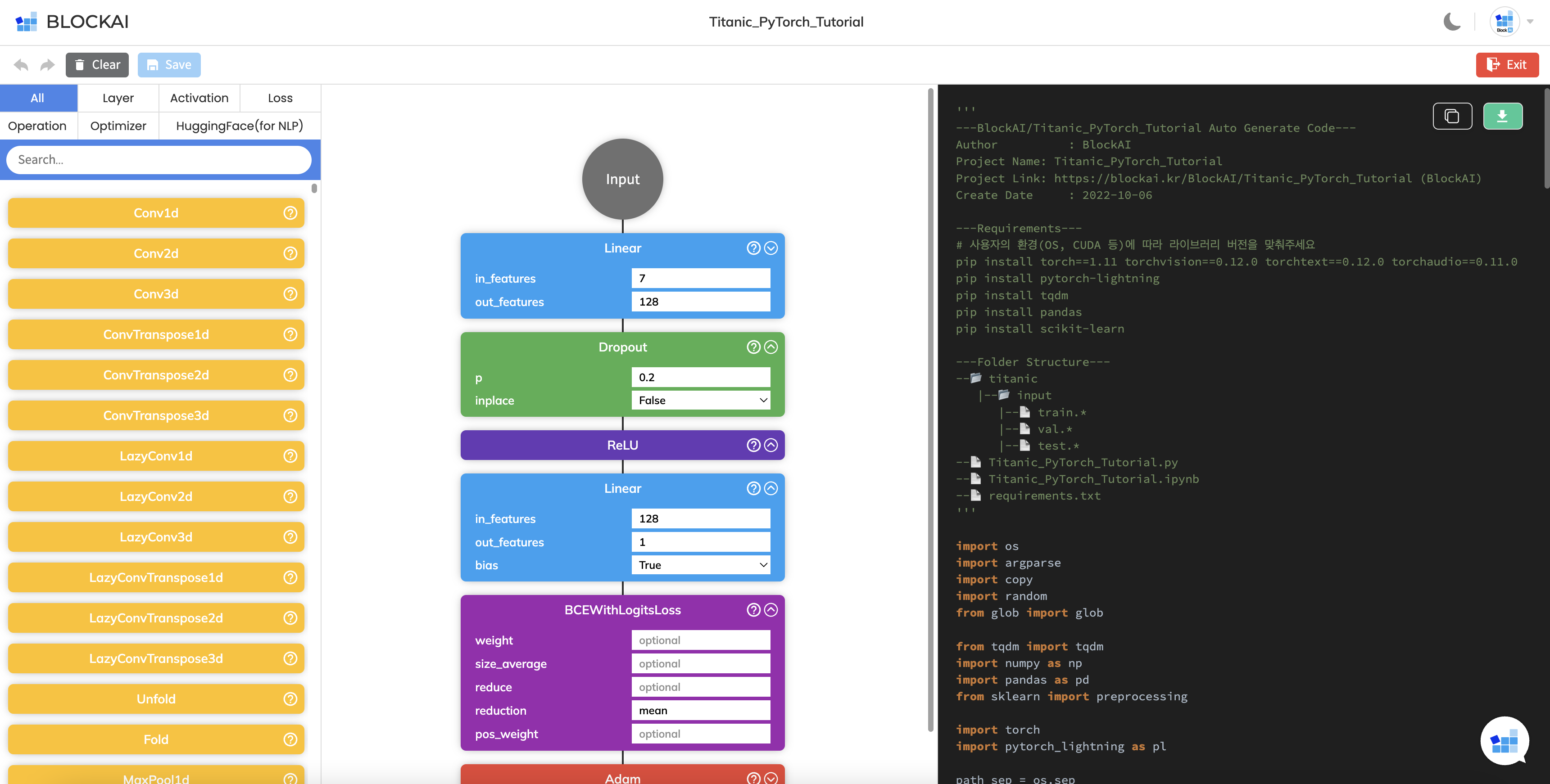Collapse the BCEWithLogitsLoss node

click(771, 610)
